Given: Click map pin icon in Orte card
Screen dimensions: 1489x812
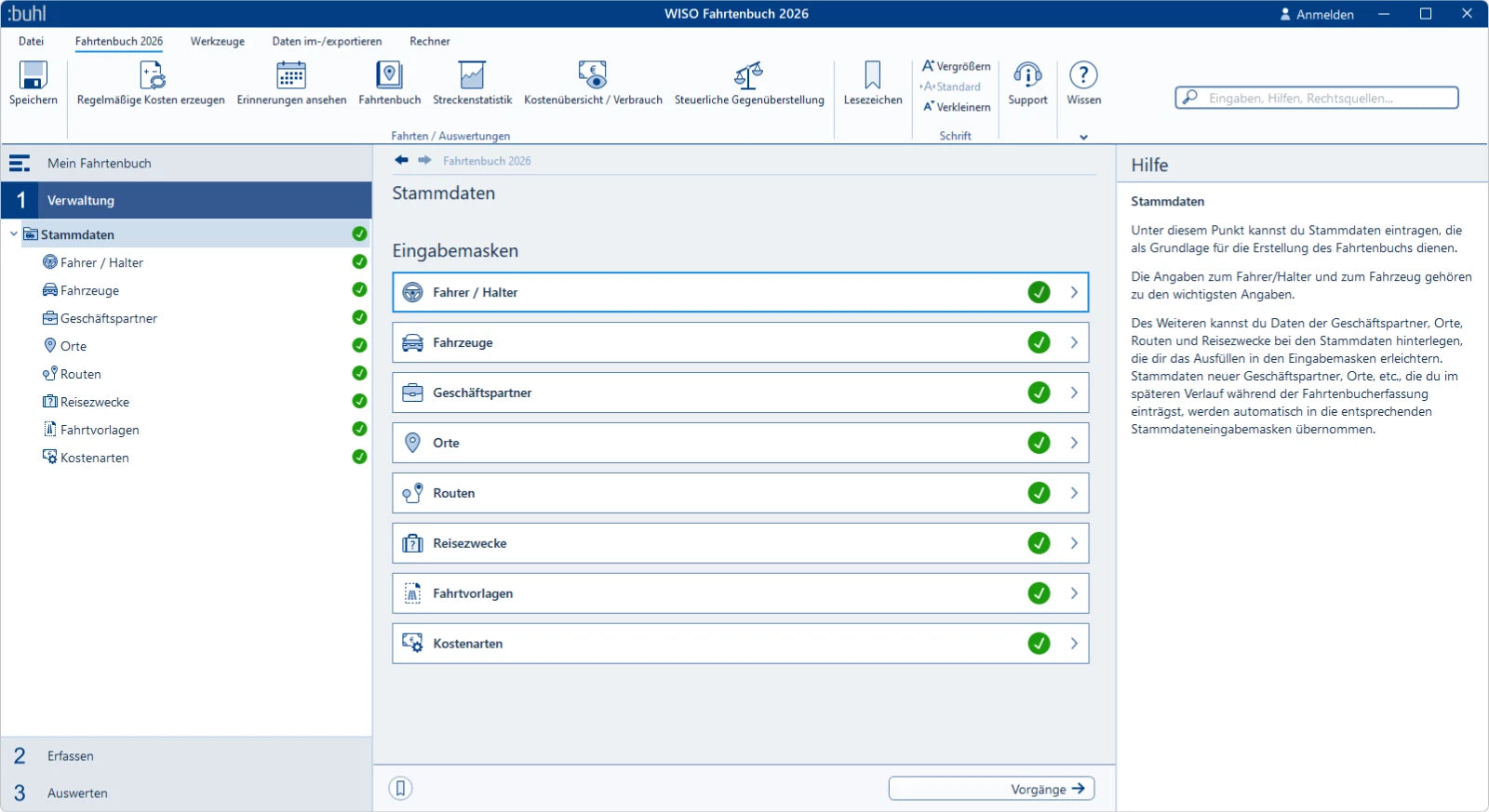Looking at the screenshot, I should (412, 443).
